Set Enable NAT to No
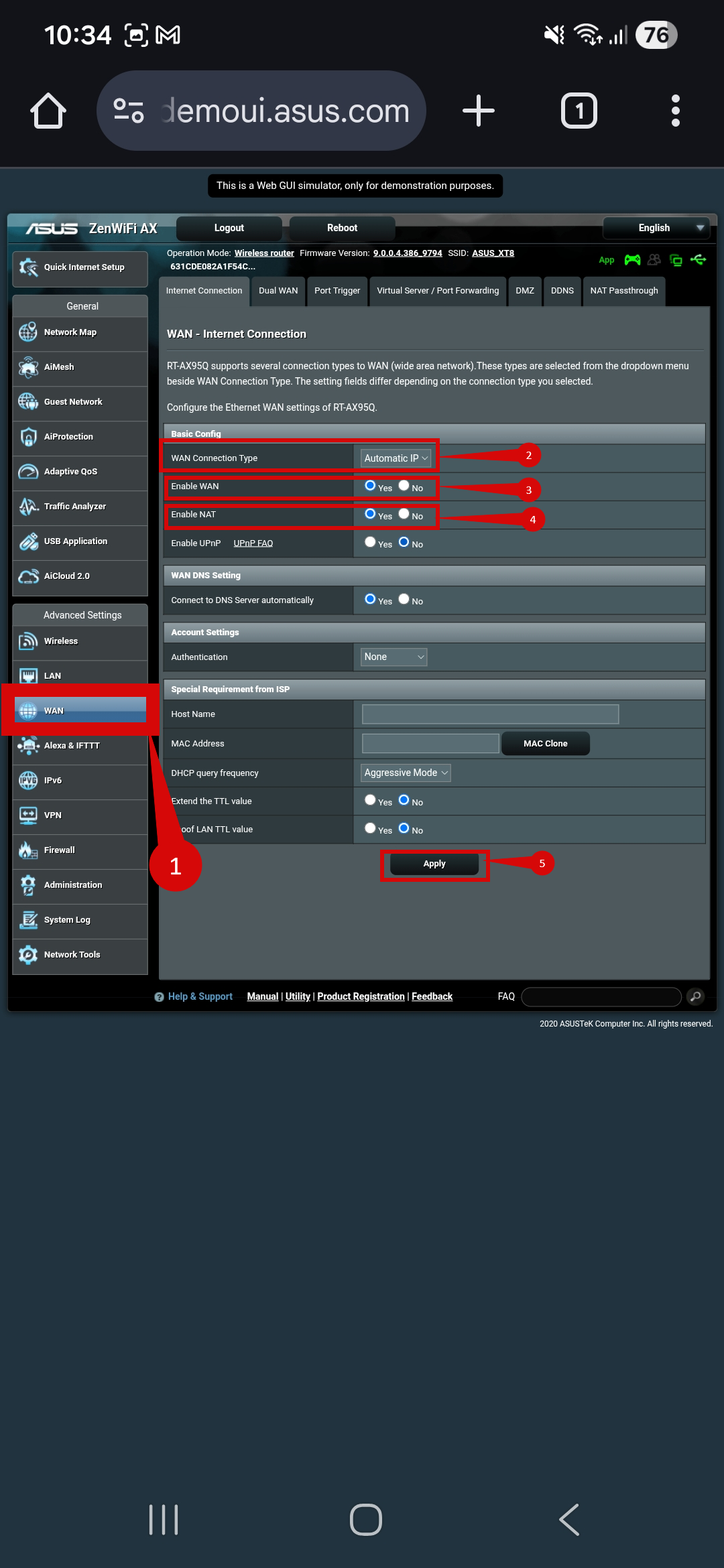The image size is (724, 1568). (404, 514)
